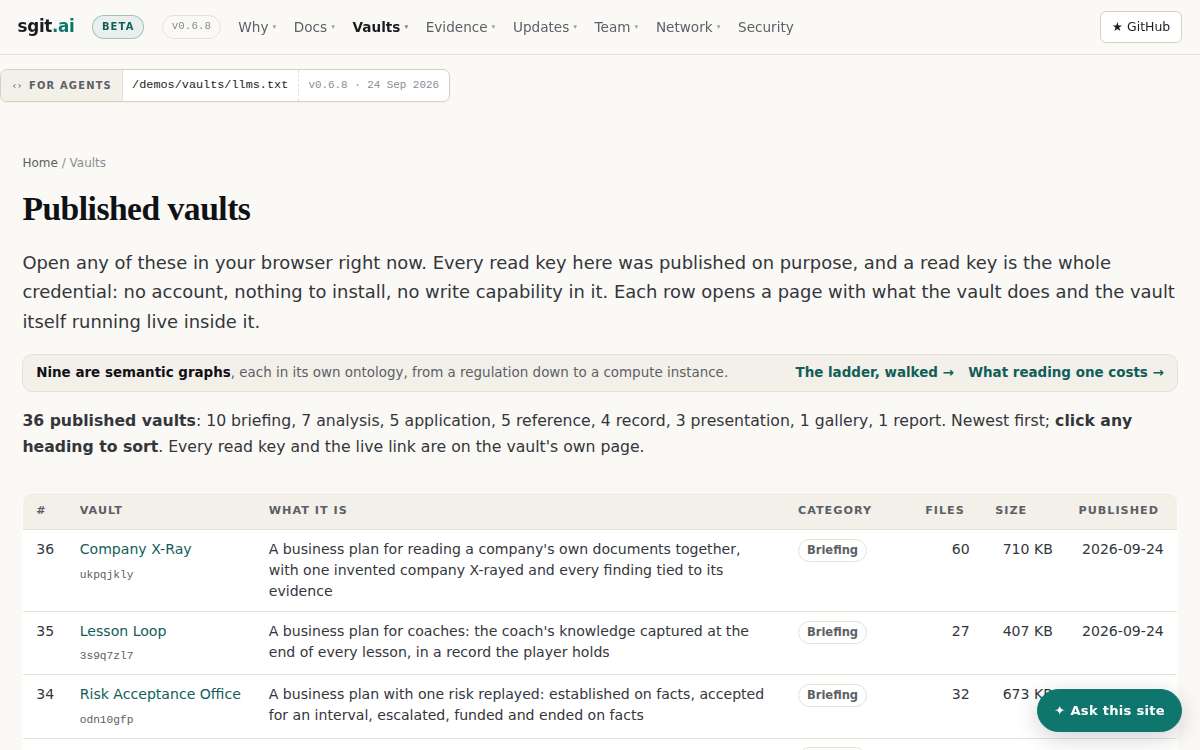Click the Published vaults heading
The width and height of the screenshot is (1200, 750).
pos(136,209)
